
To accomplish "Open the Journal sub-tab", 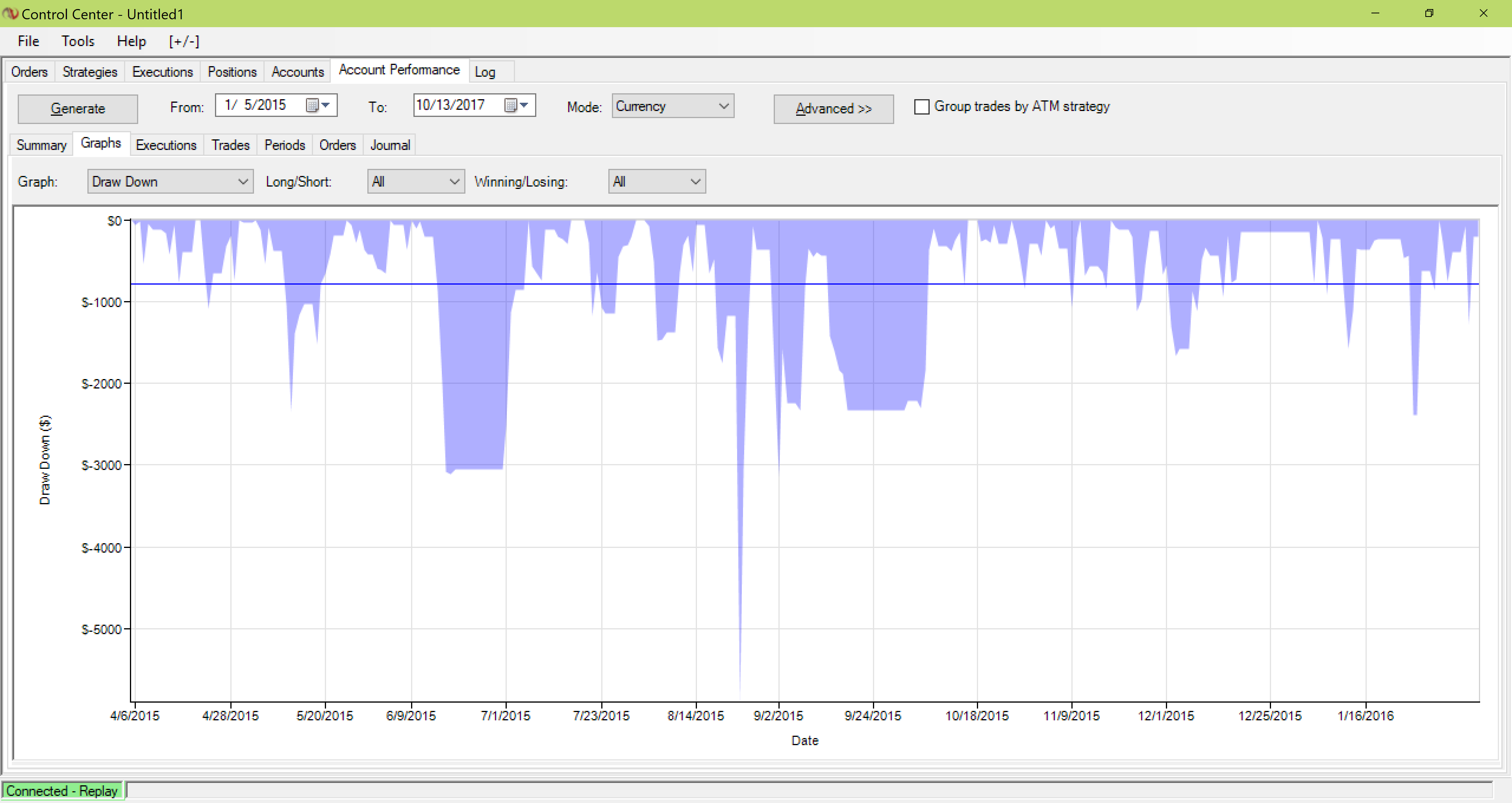I will 390,145.
